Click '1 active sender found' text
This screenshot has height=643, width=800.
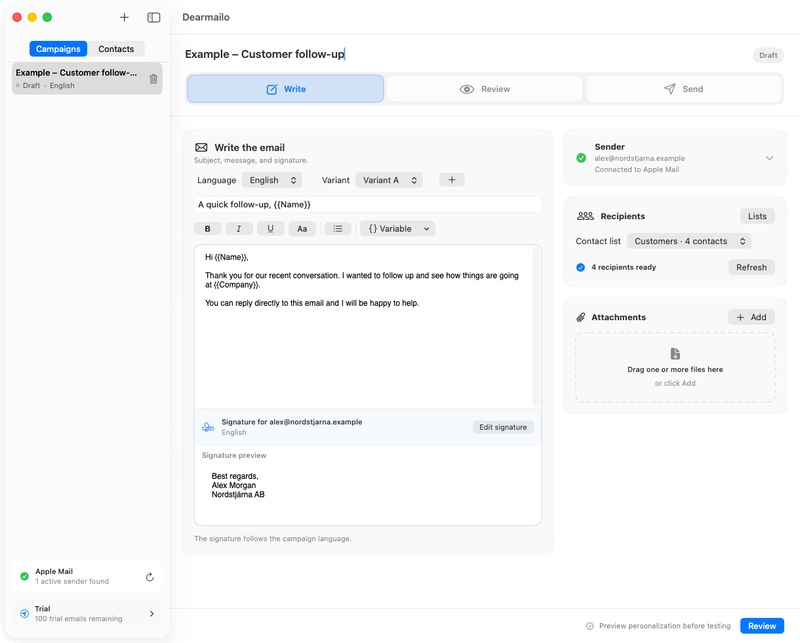pyautogui.click(x=72, y=581)
